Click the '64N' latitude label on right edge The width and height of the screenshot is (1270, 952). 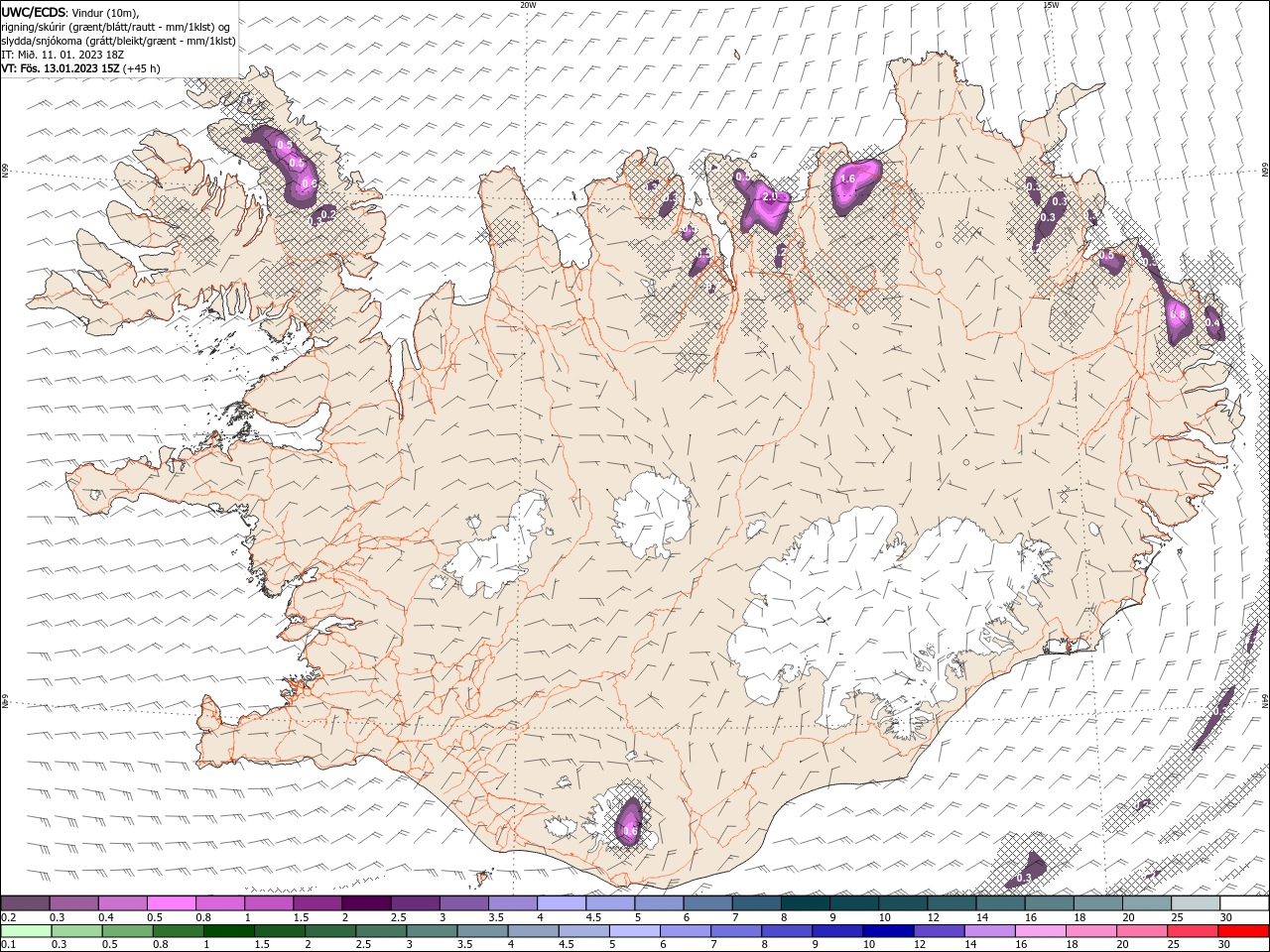[1265, 699]
